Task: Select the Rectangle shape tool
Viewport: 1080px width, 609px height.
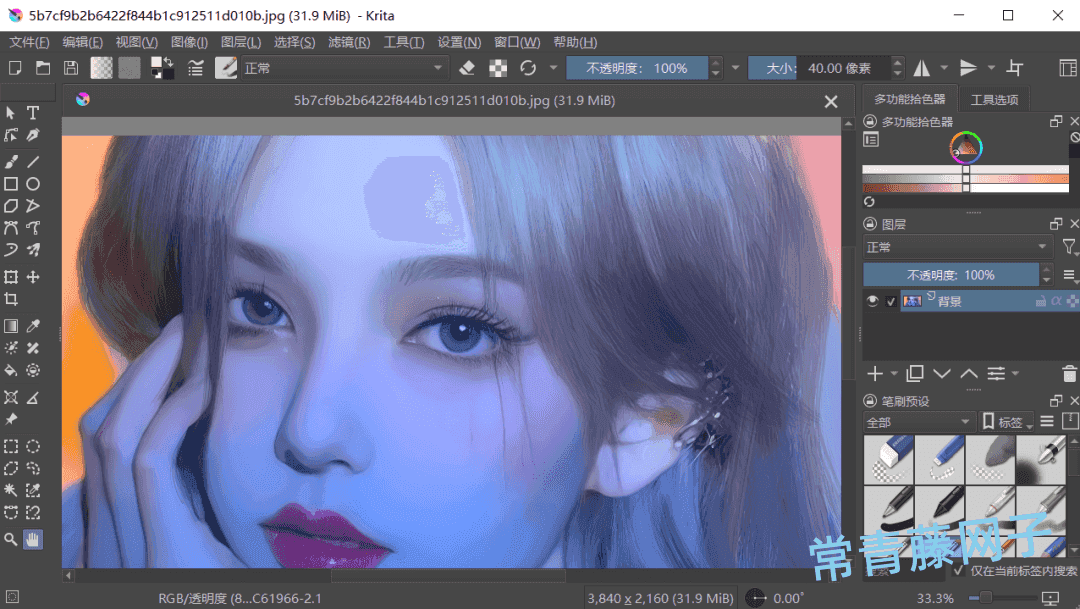Action: tap(11, 184)
